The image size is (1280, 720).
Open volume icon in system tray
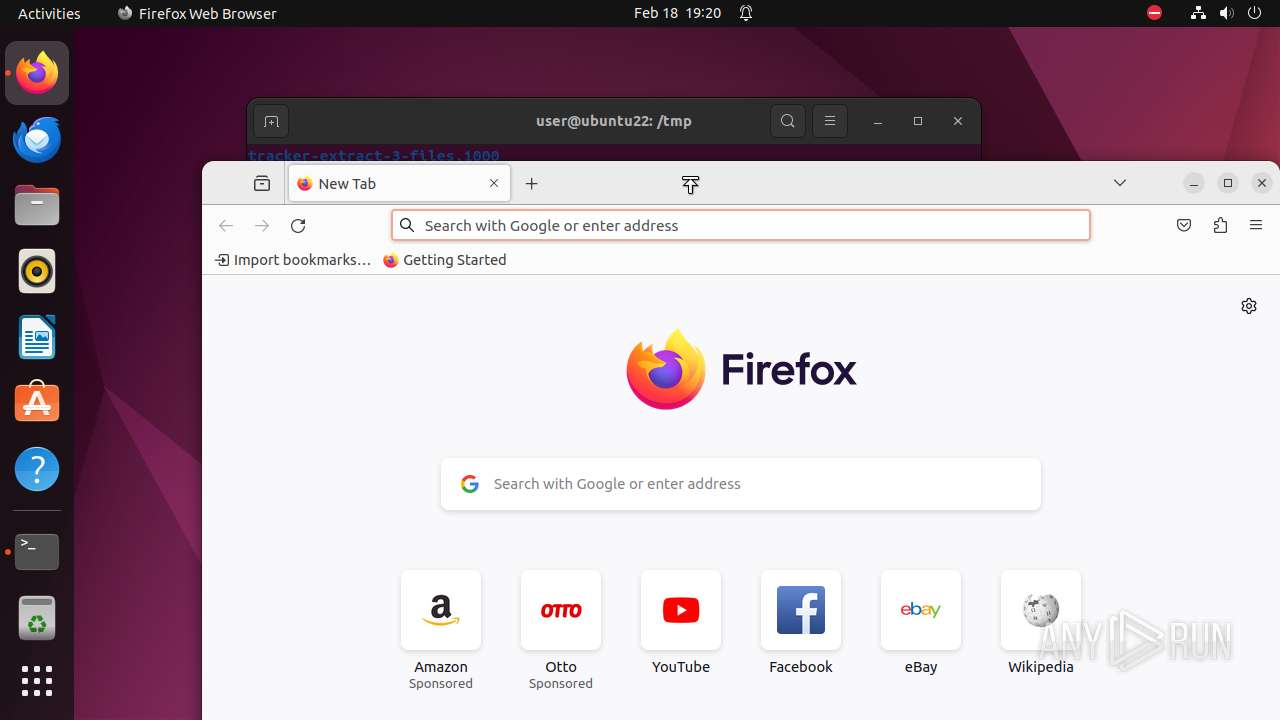pos(1226,13)
